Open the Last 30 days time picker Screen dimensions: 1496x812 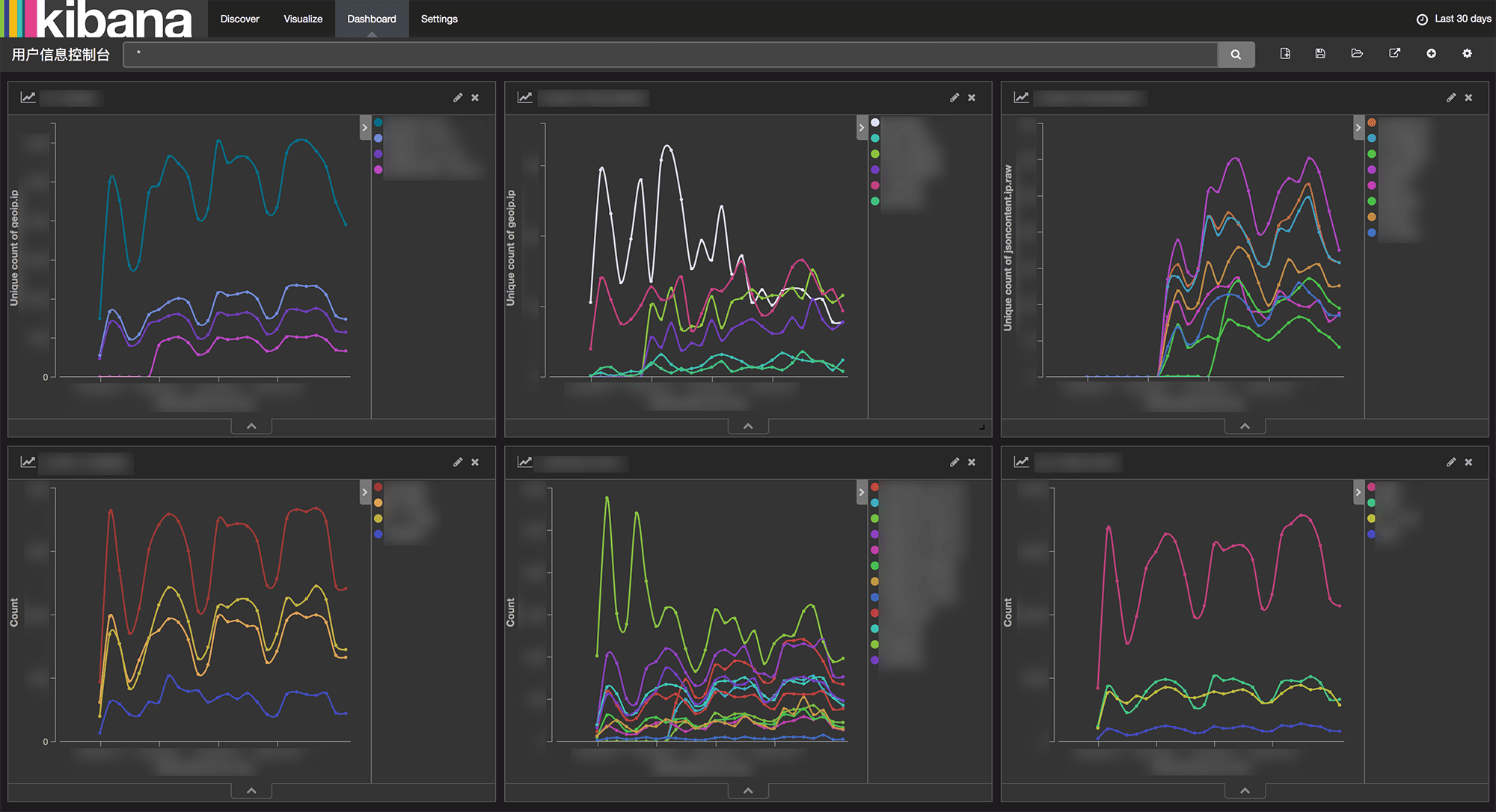(x=1454, y=19)
